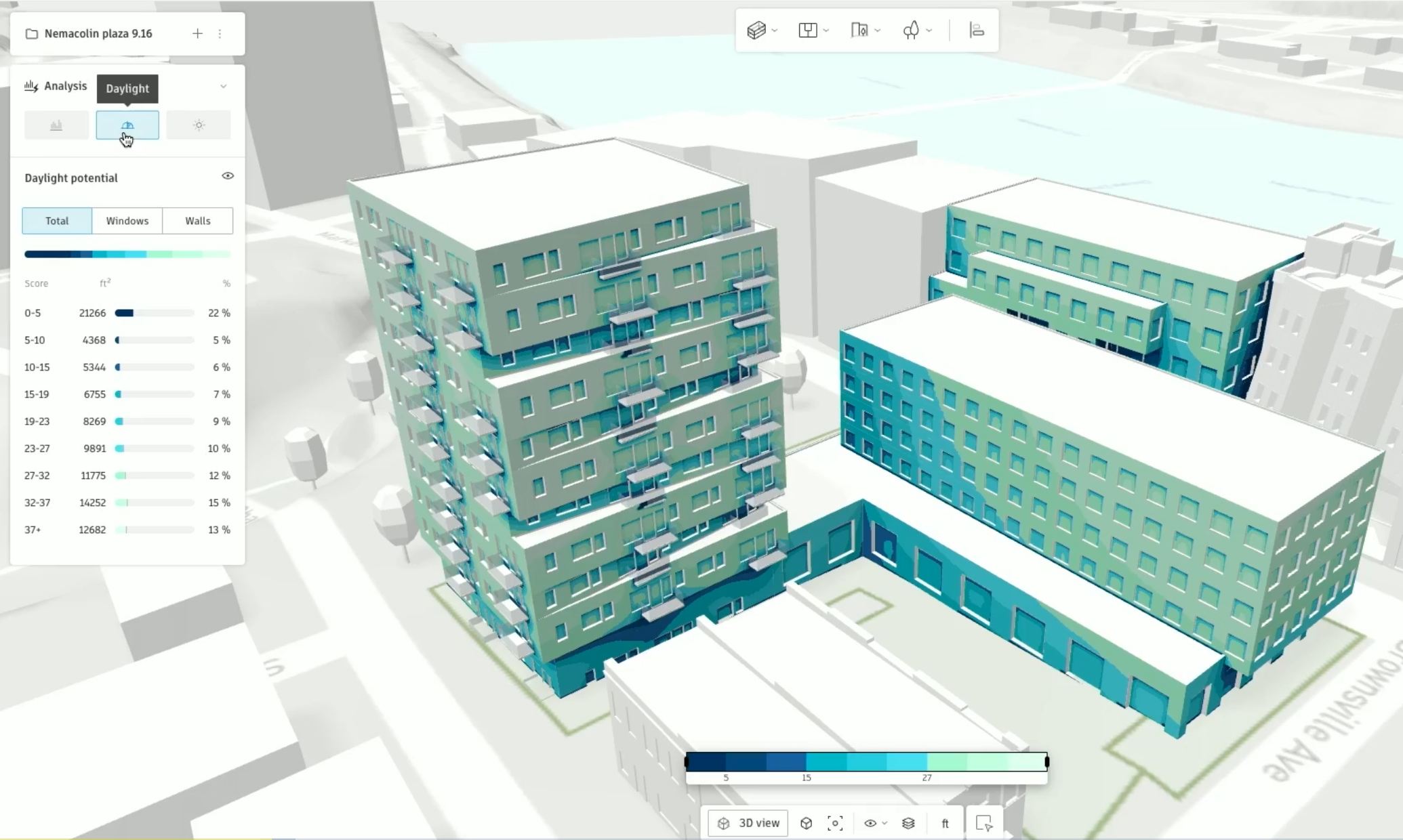Toggle the ft units button
Screen dimensions: 1403x840
click(945, 823)
